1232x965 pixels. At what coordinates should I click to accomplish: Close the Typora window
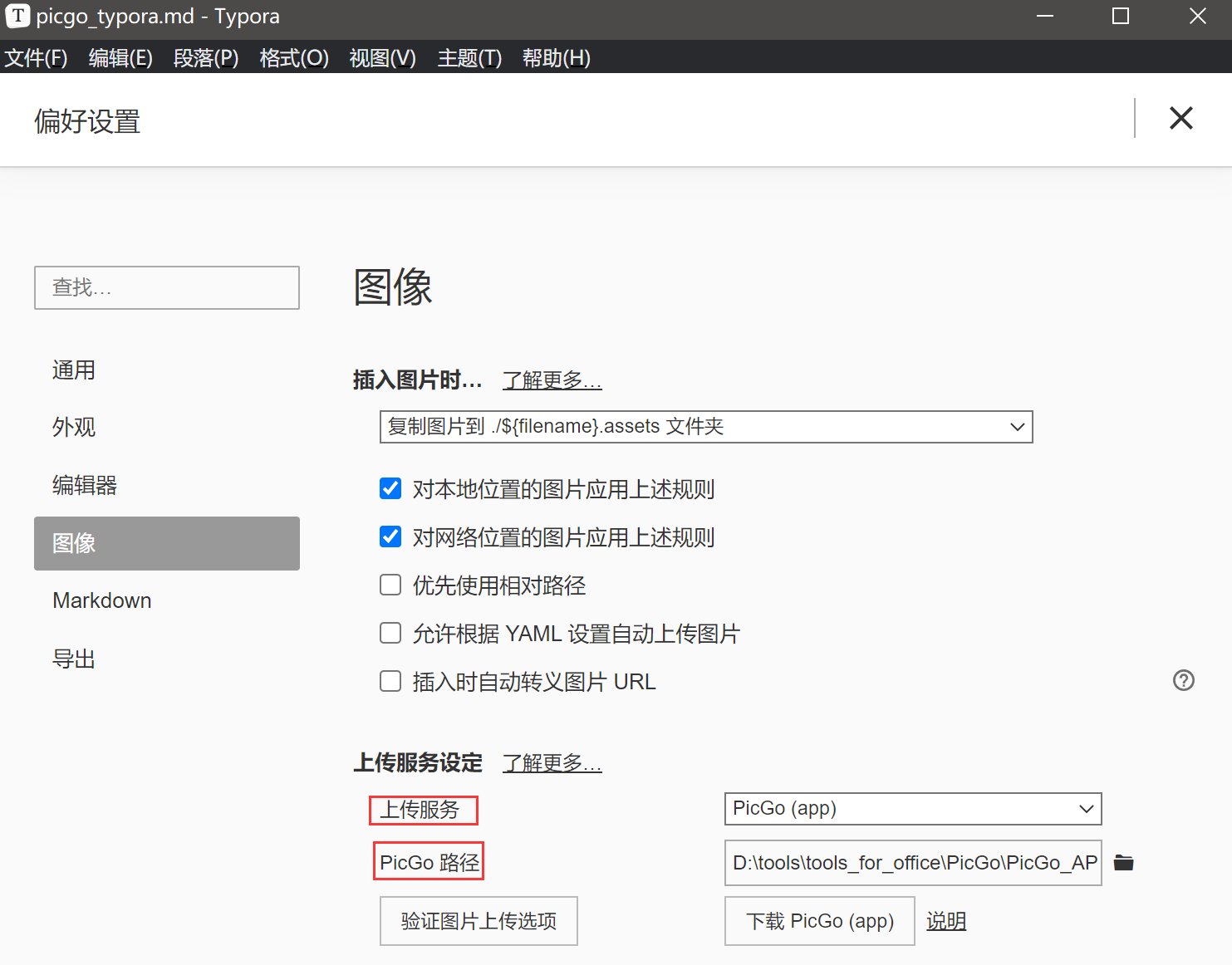[1197, 16]
